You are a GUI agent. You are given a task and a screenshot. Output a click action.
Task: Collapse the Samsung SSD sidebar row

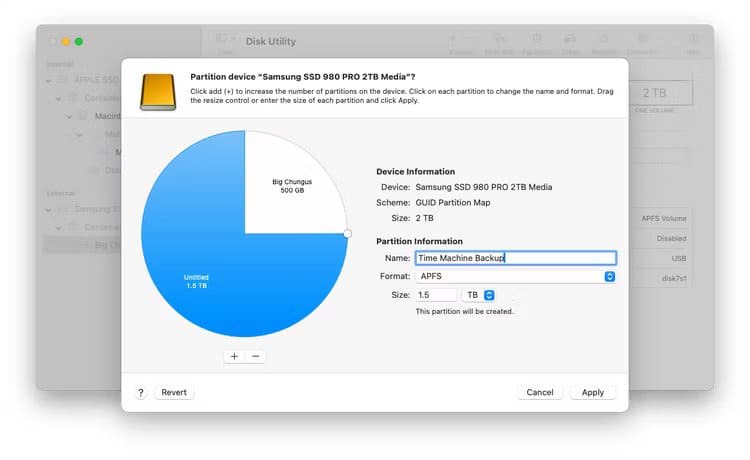click(49, 210)
